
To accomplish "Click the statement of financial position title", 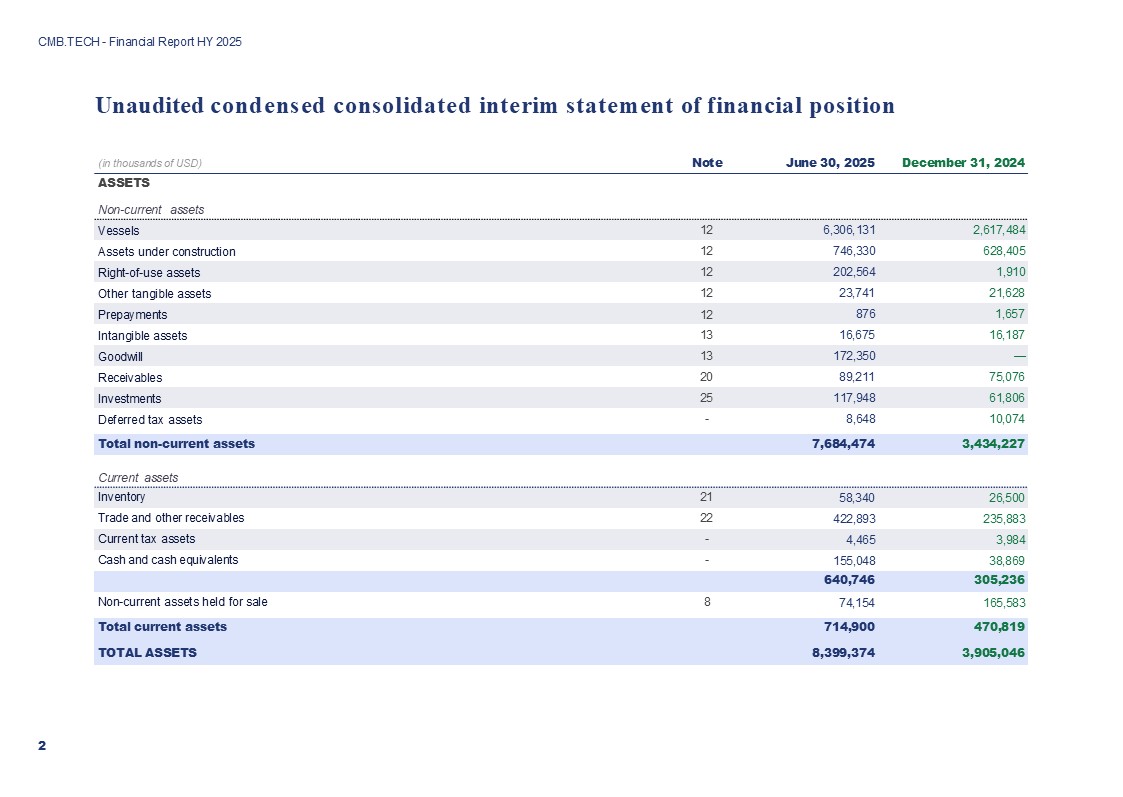I will tap(495, 106).
